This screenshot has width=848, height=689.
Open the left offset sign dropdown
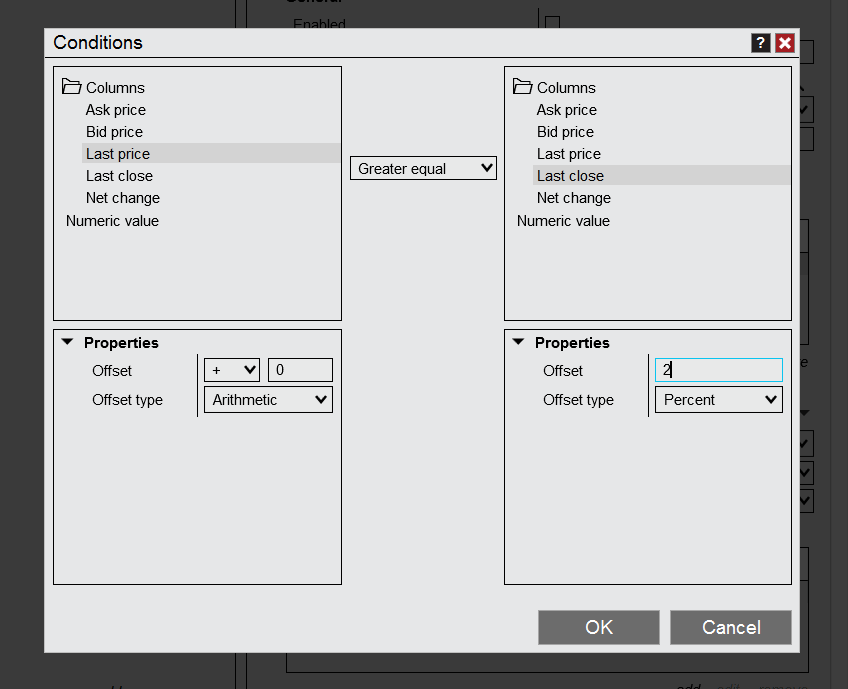click(x=232, y=370)
